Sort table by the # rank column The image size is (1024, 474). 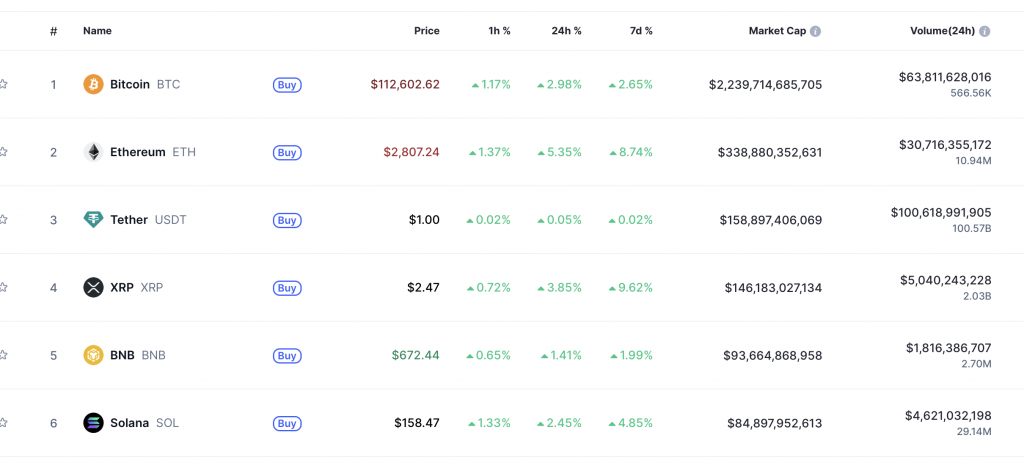tap(54, 31)
